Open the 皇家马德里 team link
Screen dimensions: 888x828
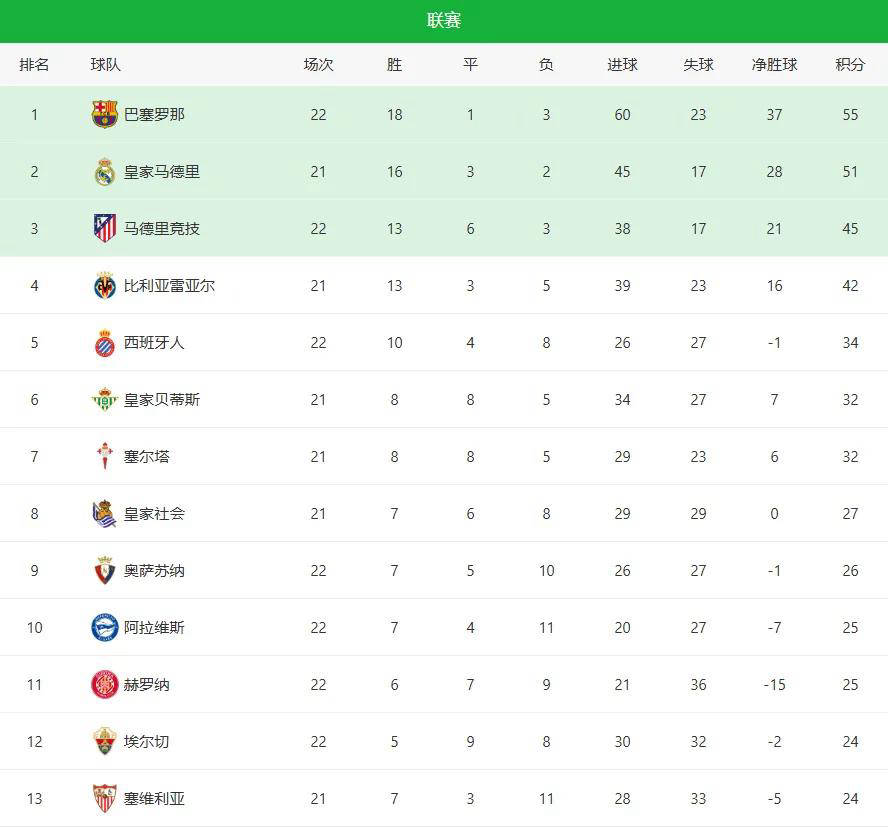pos(162,172)
